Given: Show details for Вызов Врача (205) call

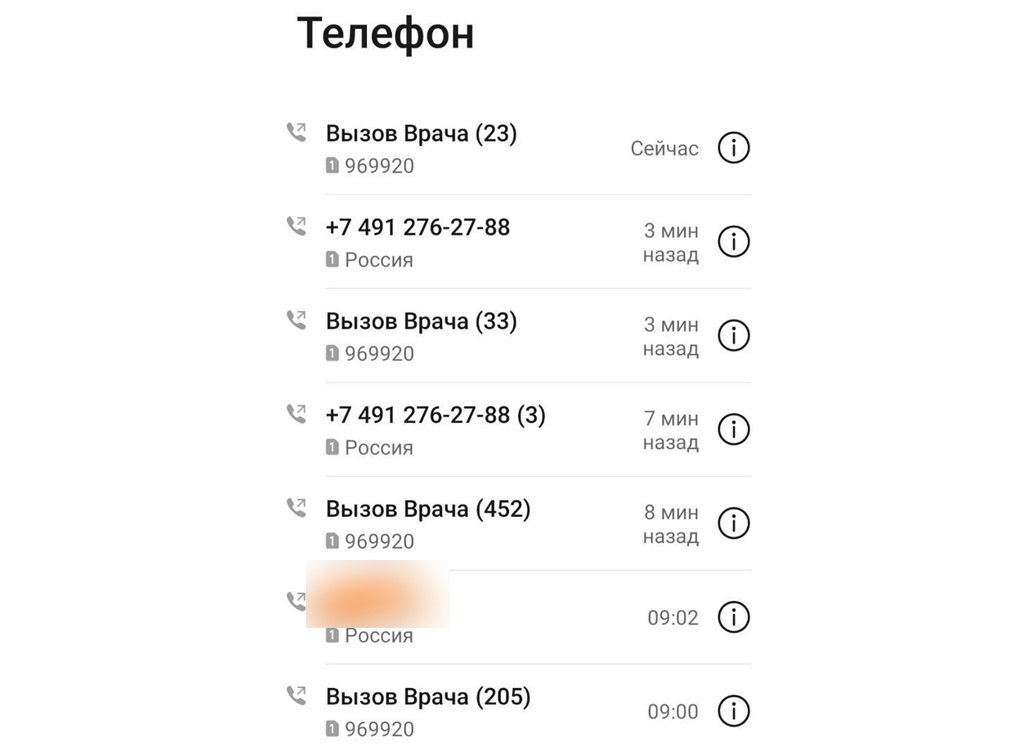Looking at the screenshot, I should click(x=734, y=711).
